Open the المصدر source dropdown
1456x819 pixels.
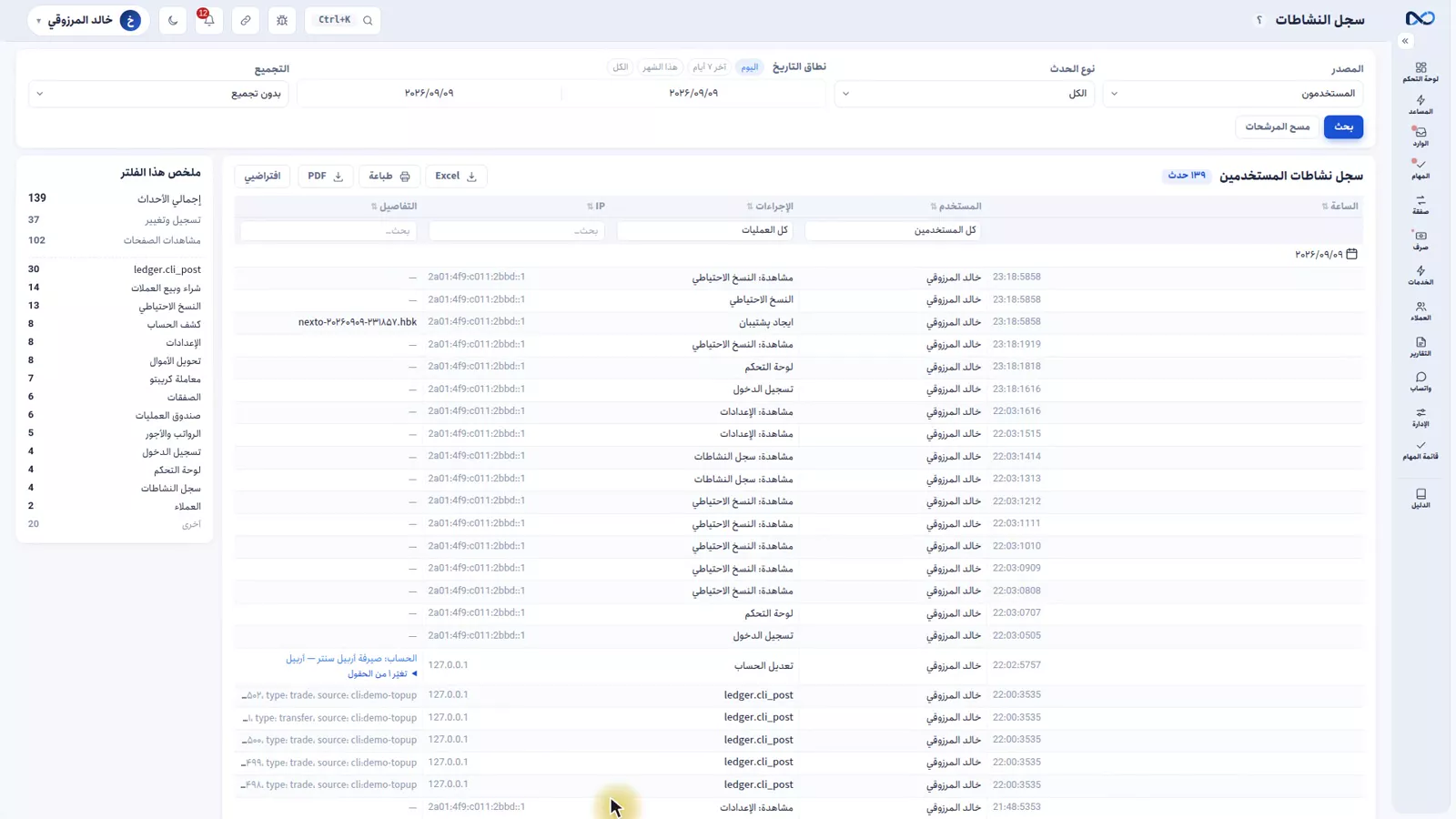click(x=1233, y=94)
